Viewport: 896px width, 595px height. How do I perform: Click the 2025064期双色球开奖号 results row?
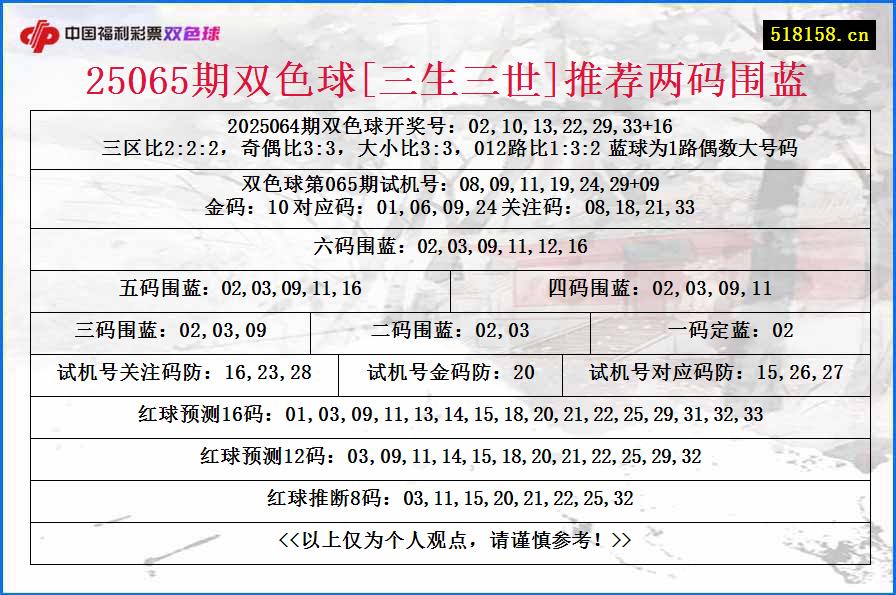[448, 125]
